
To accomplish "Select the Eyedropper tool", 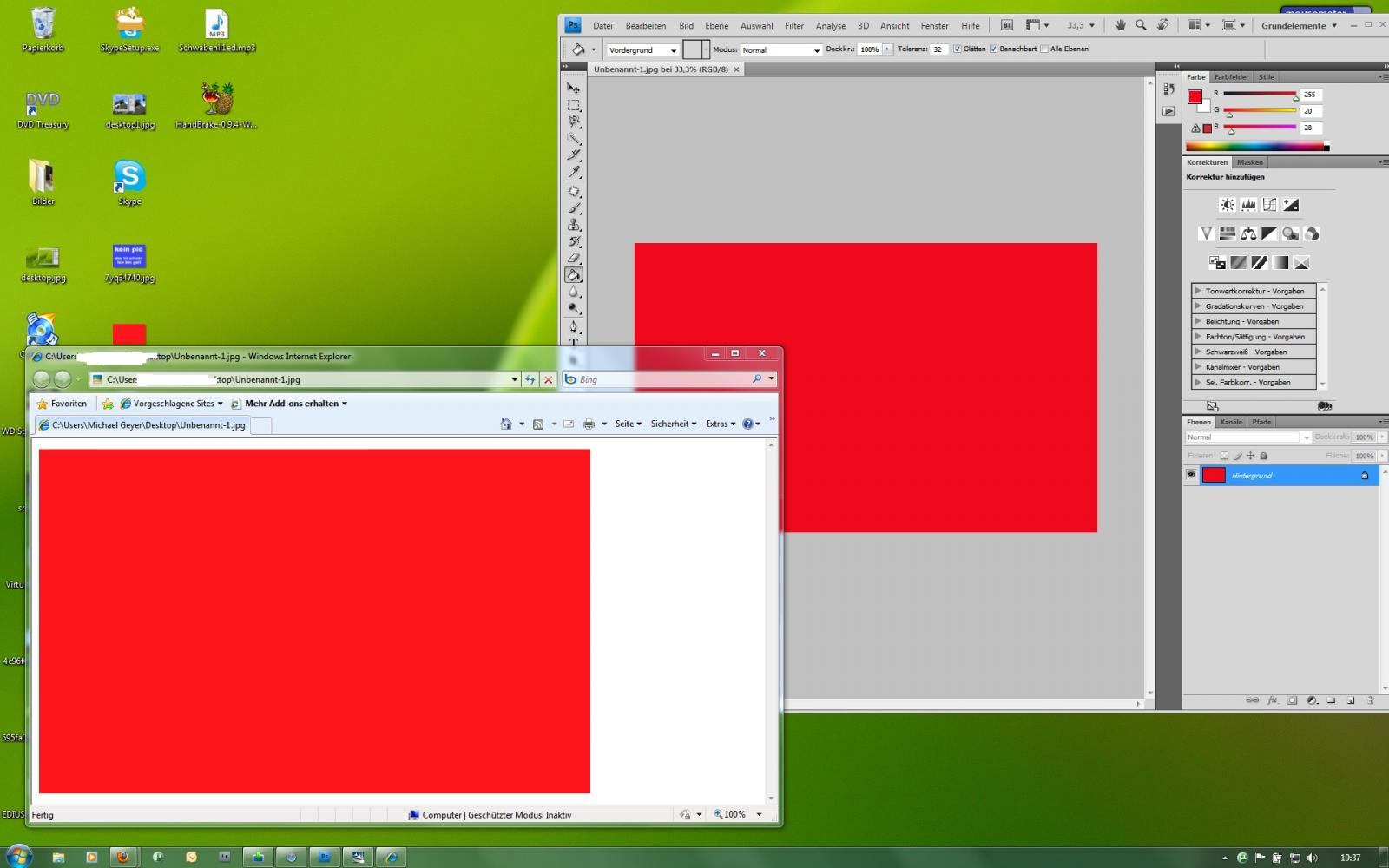I will coord(574,172).
